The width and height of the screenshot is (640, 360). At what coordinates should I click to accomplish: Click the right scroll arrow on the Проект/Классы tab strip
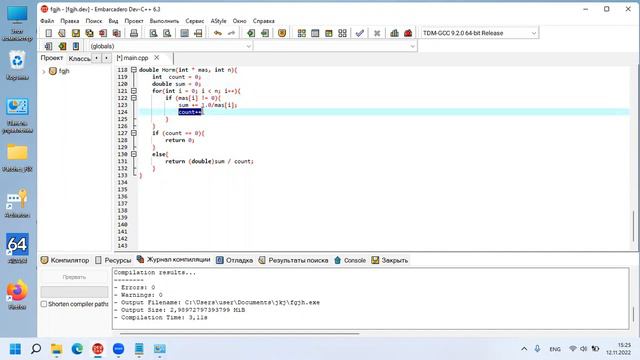[106, 58]
